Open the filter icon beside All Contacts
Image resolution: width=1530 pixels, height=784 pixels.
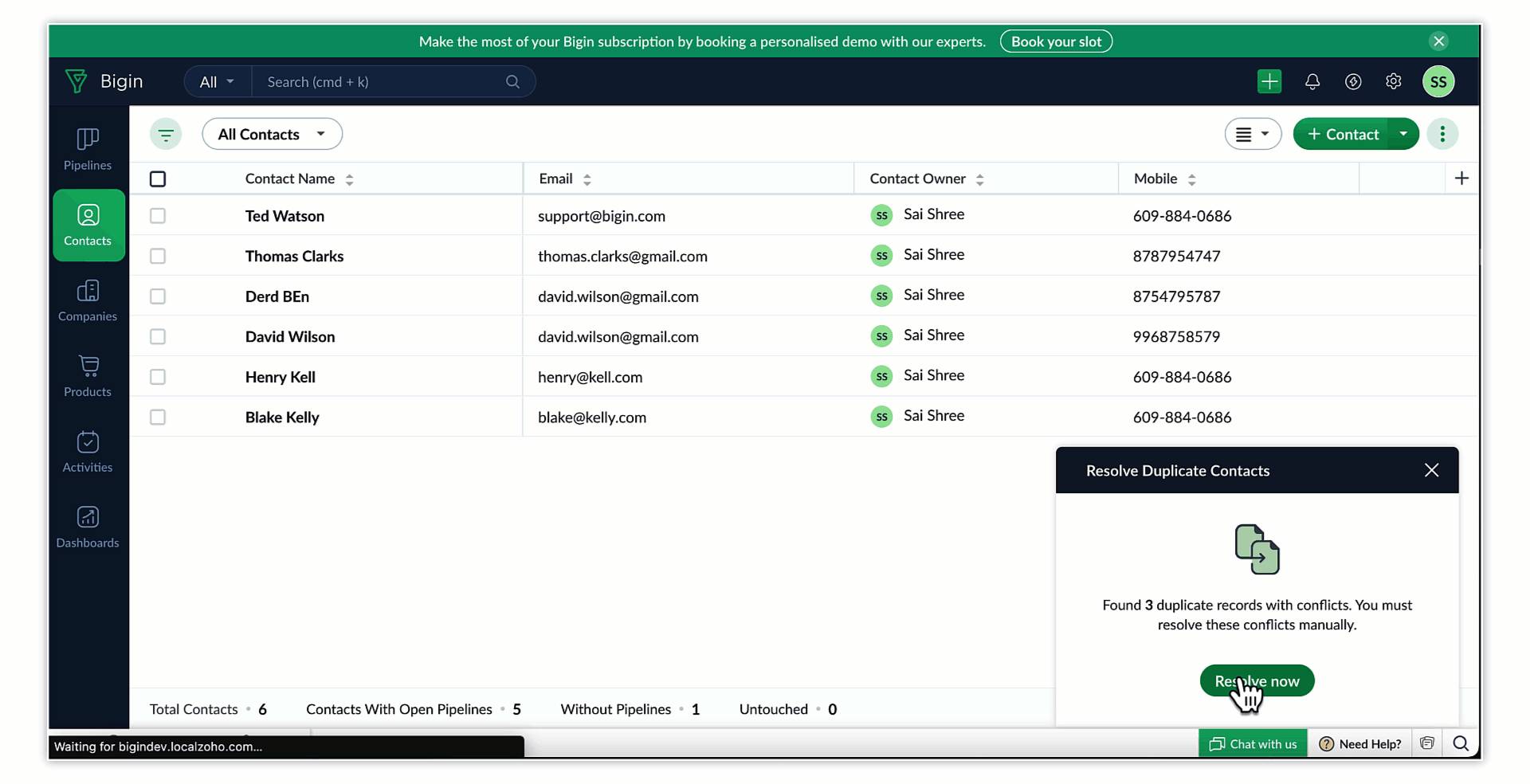click(166, 134)
